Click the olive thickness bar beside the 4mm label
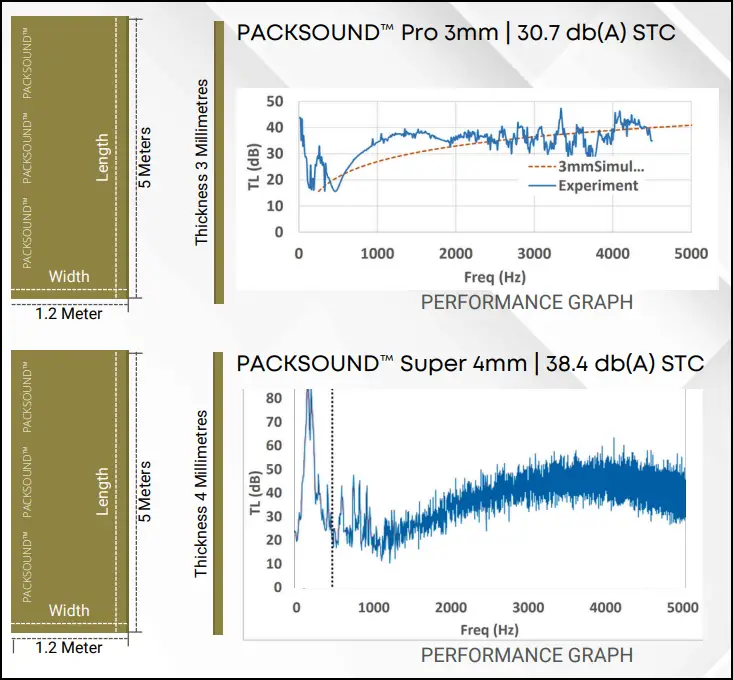 [218, 493]
